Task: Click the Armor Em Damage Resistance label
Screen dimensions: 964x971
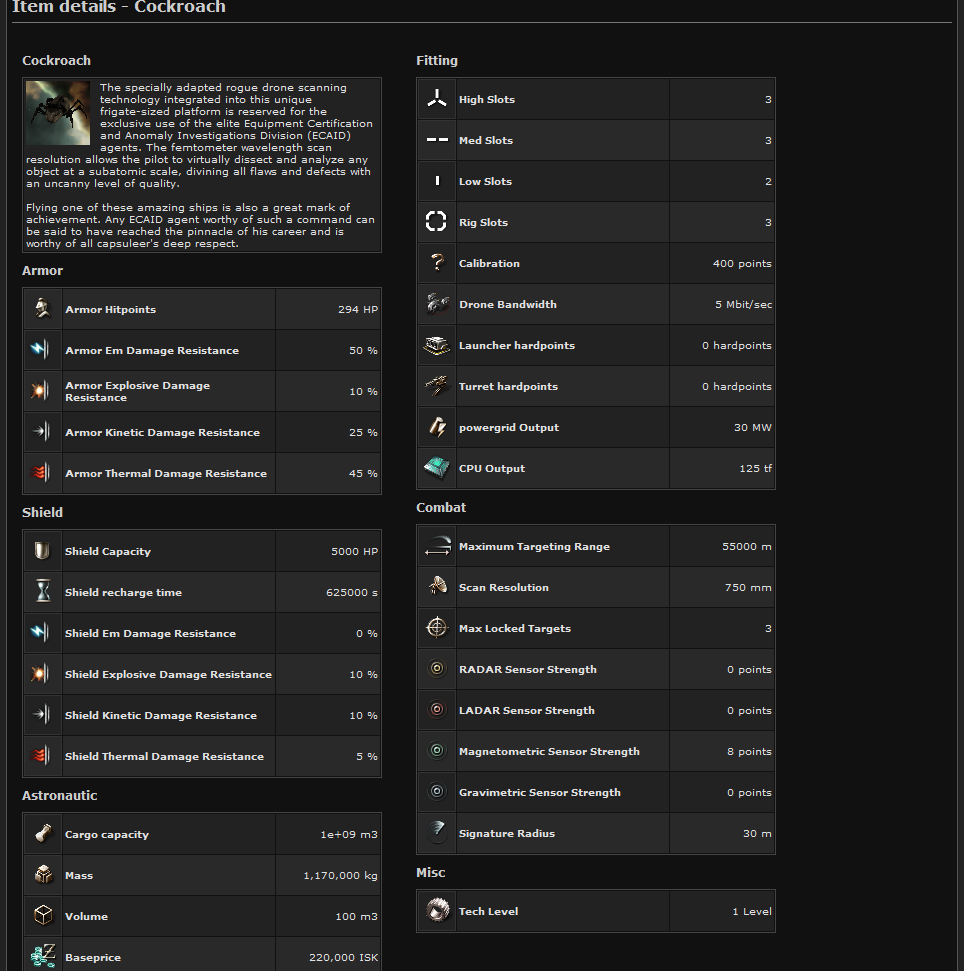Action: click(152, 350)
